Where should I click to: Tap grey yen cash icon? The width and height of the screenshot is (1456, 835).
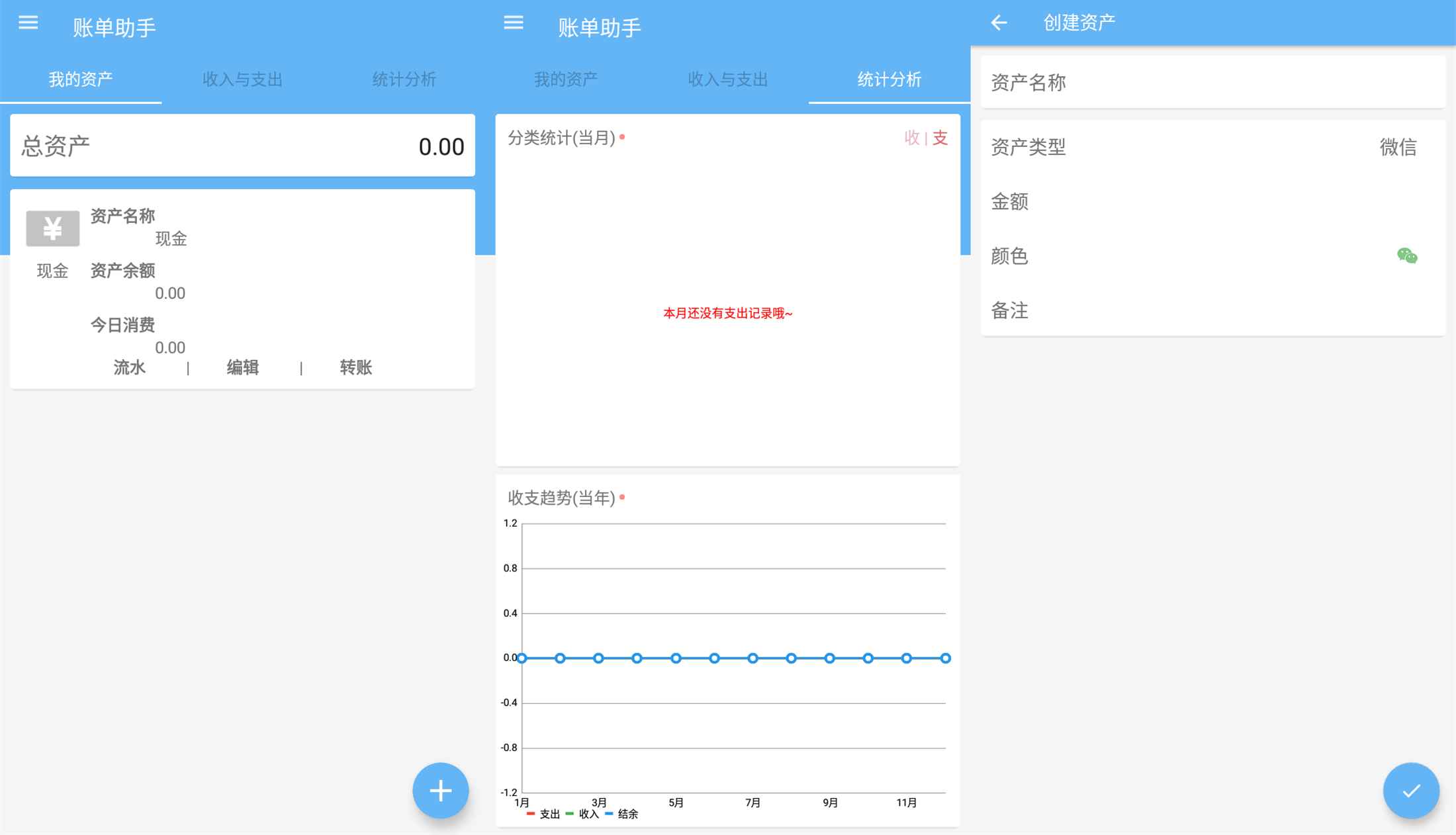52,228
